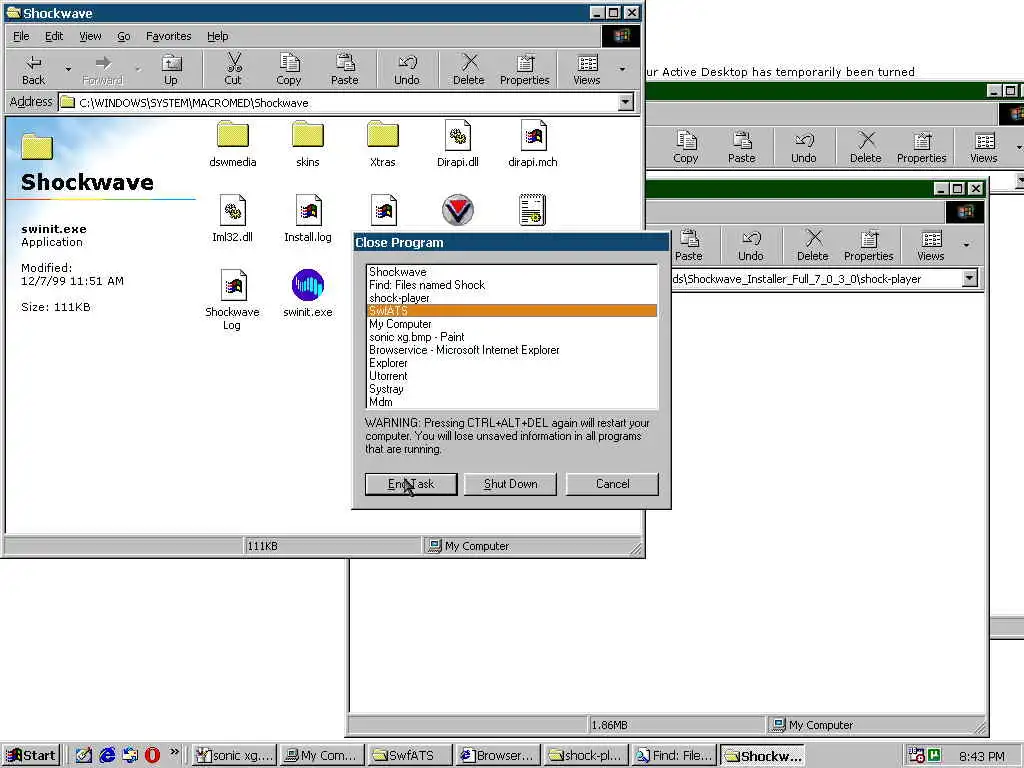Switch to the SwfATS taskbar button
Viewport: 1024px width, 768px height.
(410, 756)
